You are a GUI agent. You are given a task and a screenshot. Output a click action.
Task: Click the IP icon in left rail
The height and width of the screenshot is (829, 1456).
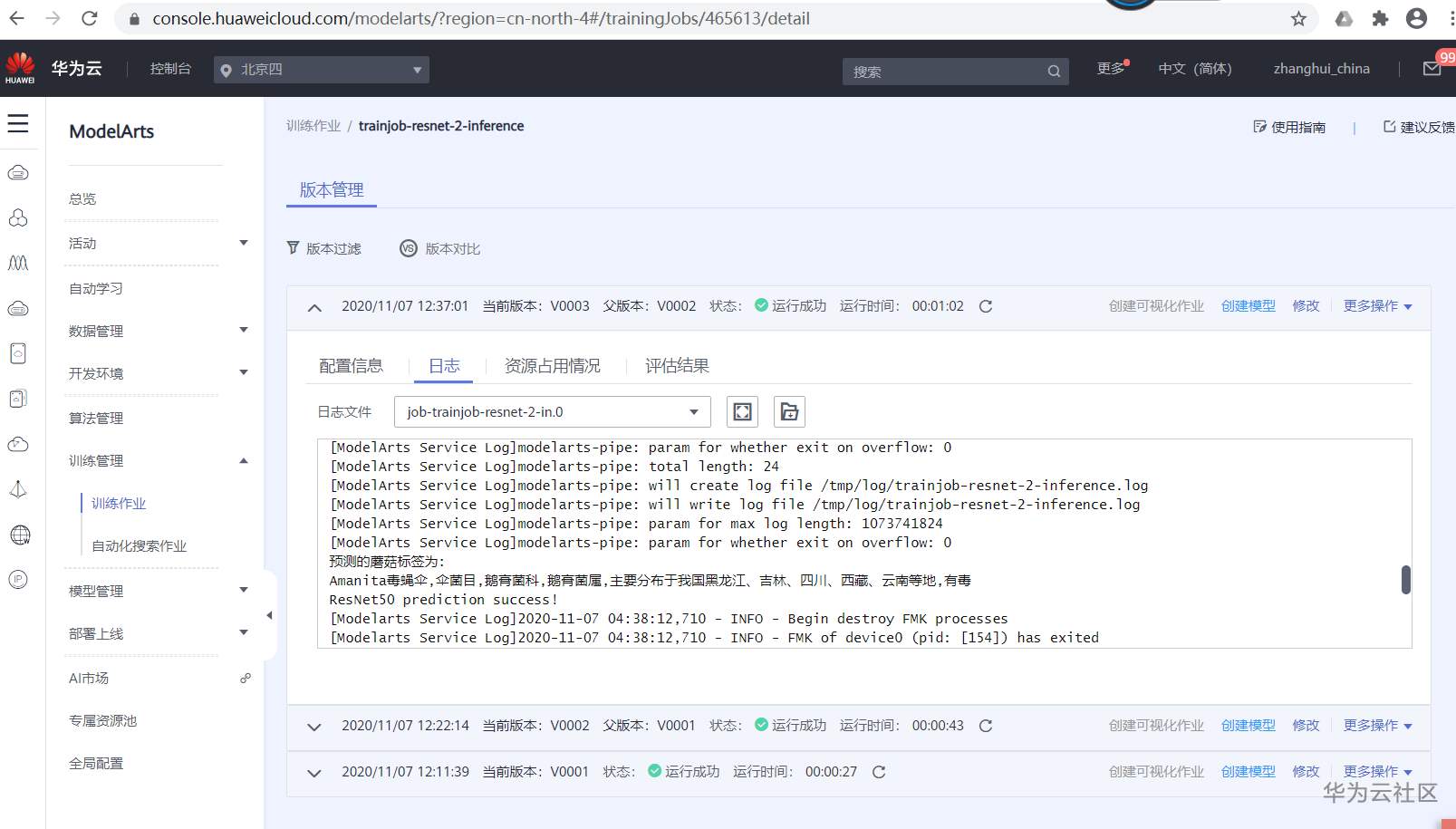coord(18,580)
